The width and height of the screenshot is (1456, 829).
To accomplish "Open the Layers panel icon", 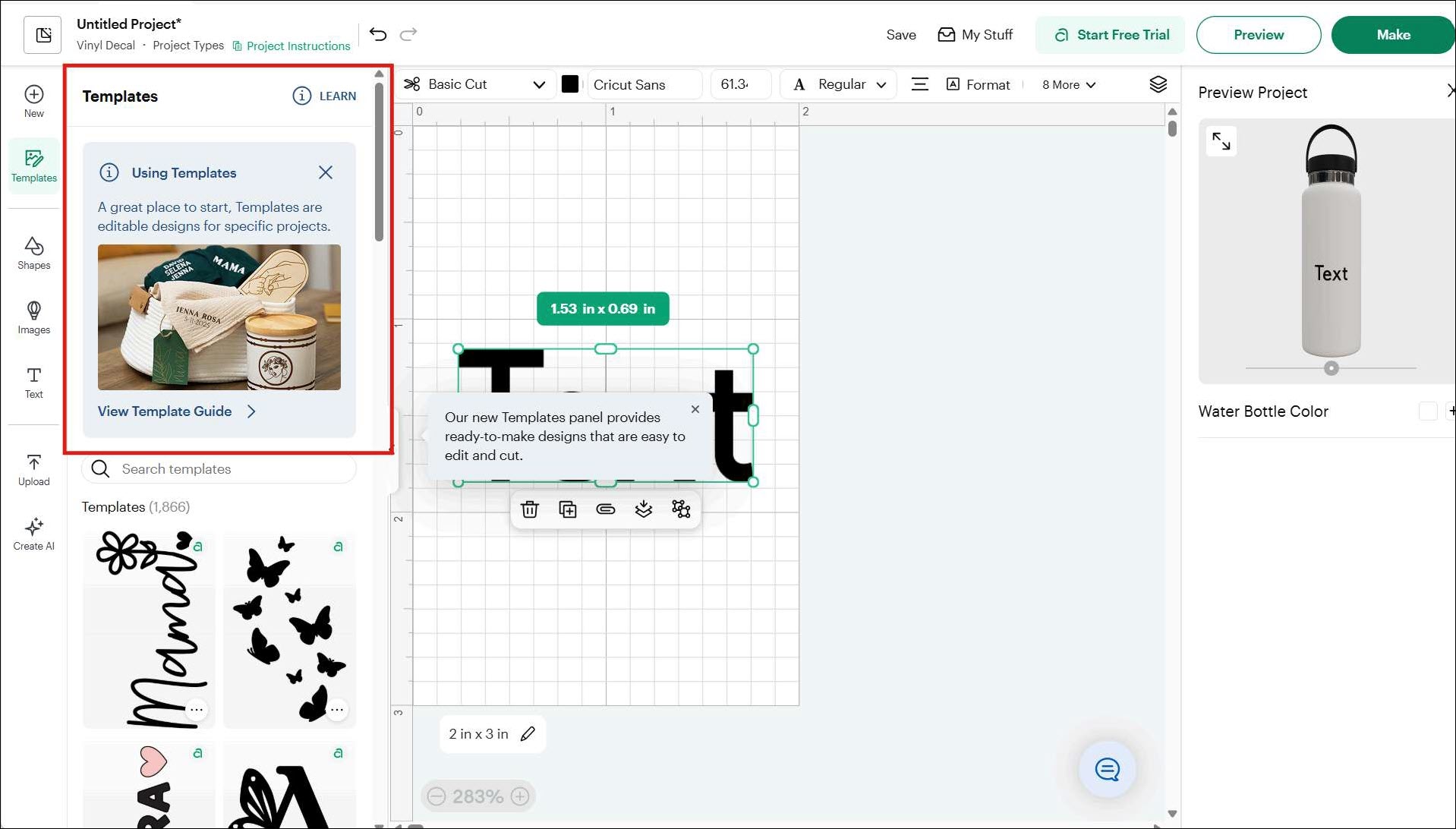I will pyautogui.click(x=1158, y=84).
